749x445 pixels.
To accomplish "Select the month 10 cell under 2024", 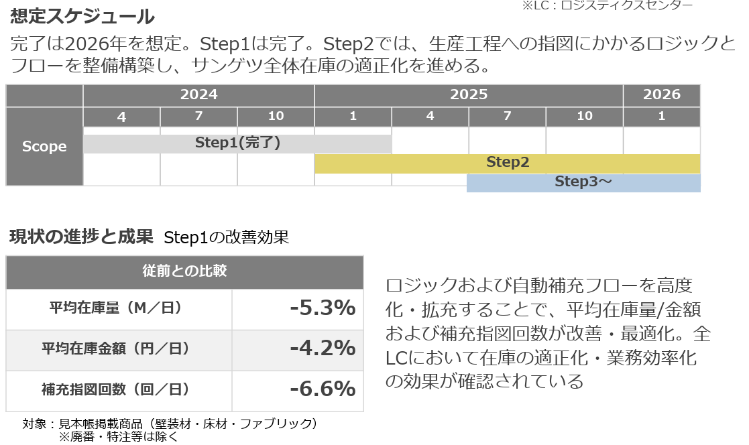I will (276, 116).
